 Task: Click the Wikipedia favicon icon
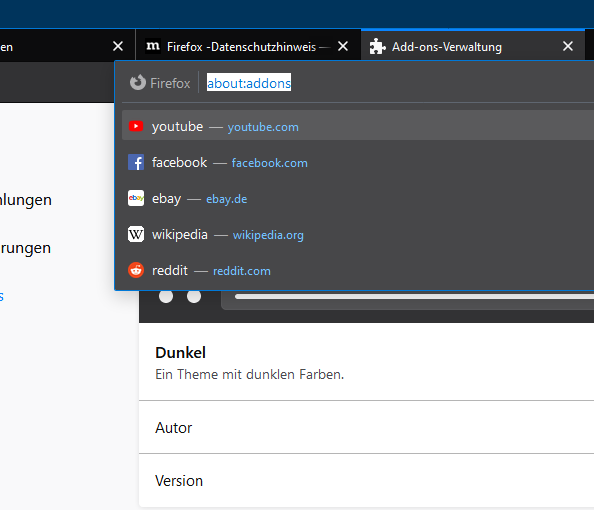[136, 234]
